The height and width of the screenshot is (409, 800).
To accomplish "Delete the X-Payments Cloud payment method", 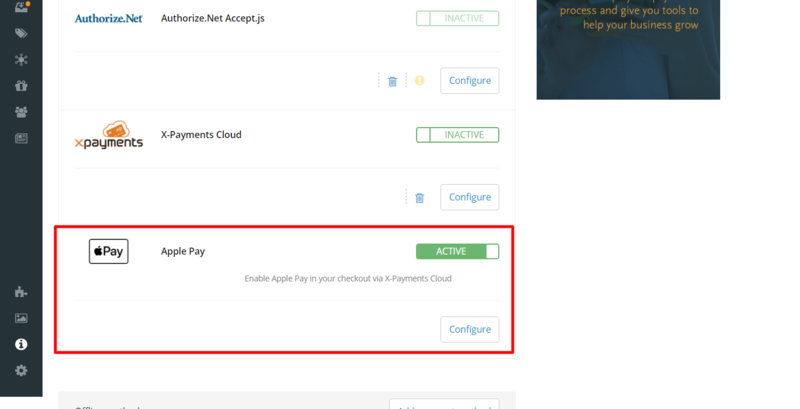I will [x=419, y=198].
